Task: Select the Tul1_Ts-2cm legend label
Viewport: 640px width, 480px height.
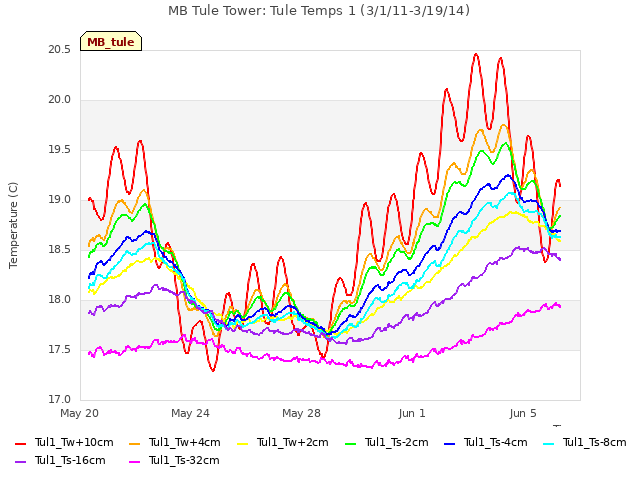Action: 397,442
